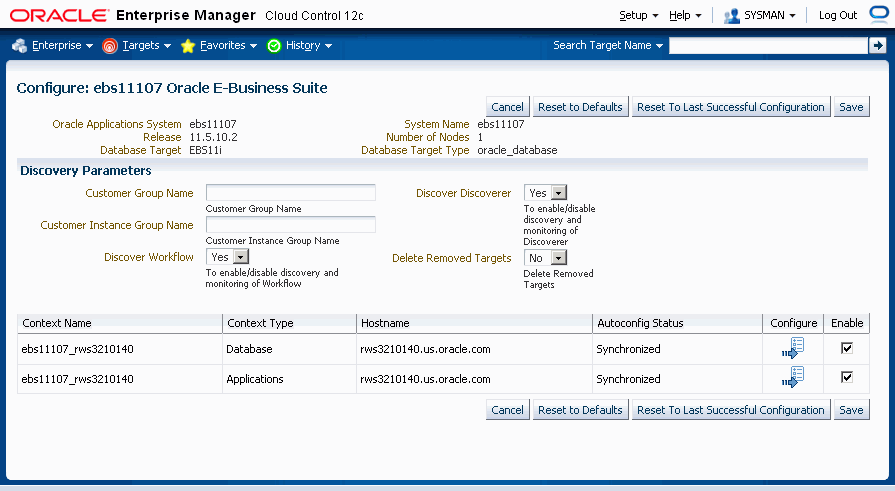Viewport: 895px width, 491px height.
Task: Click the Oracle logo in header
Action: 59,15
